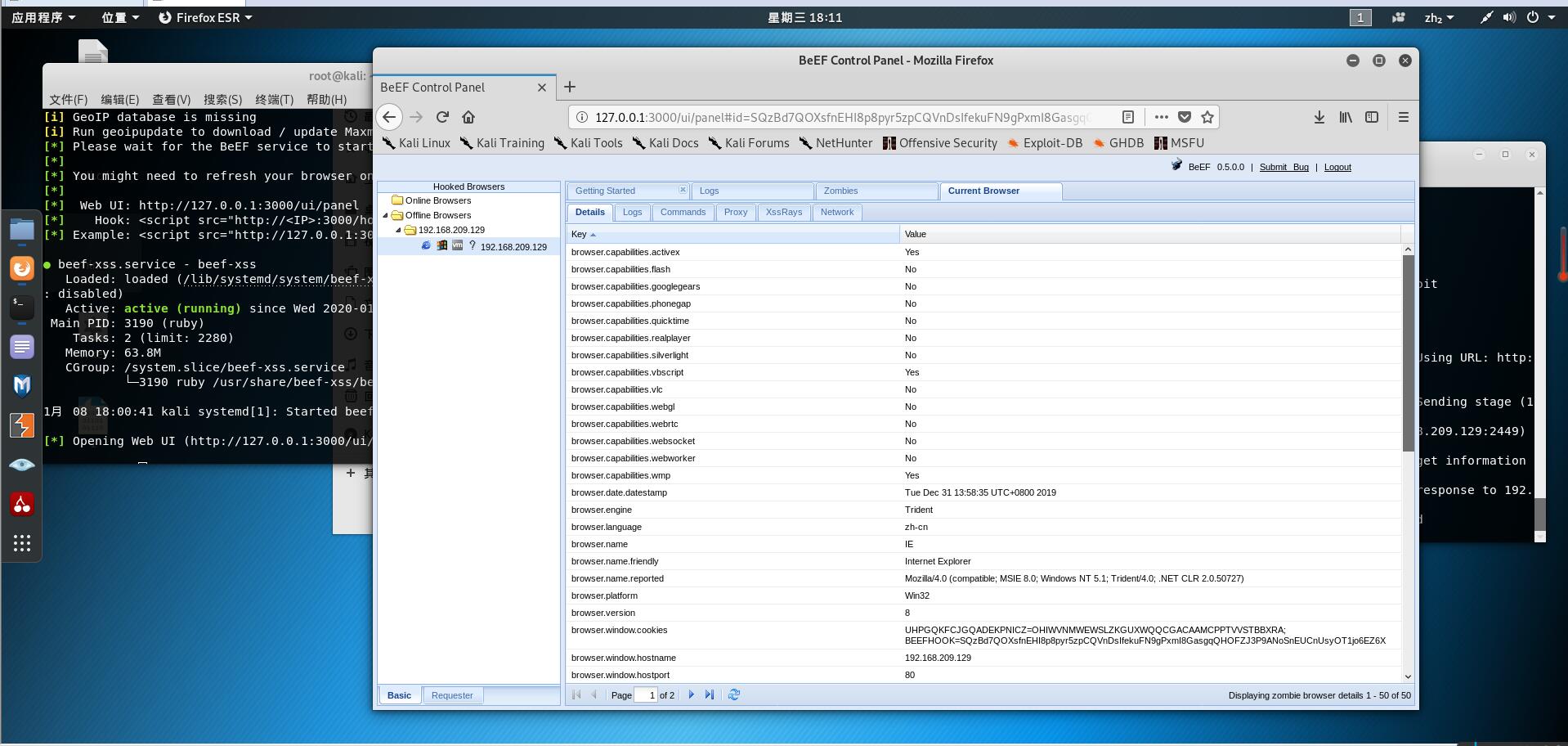Open the Kali Tools bookmark
This screenshot has height=746, width=1568.
[588, 142]
